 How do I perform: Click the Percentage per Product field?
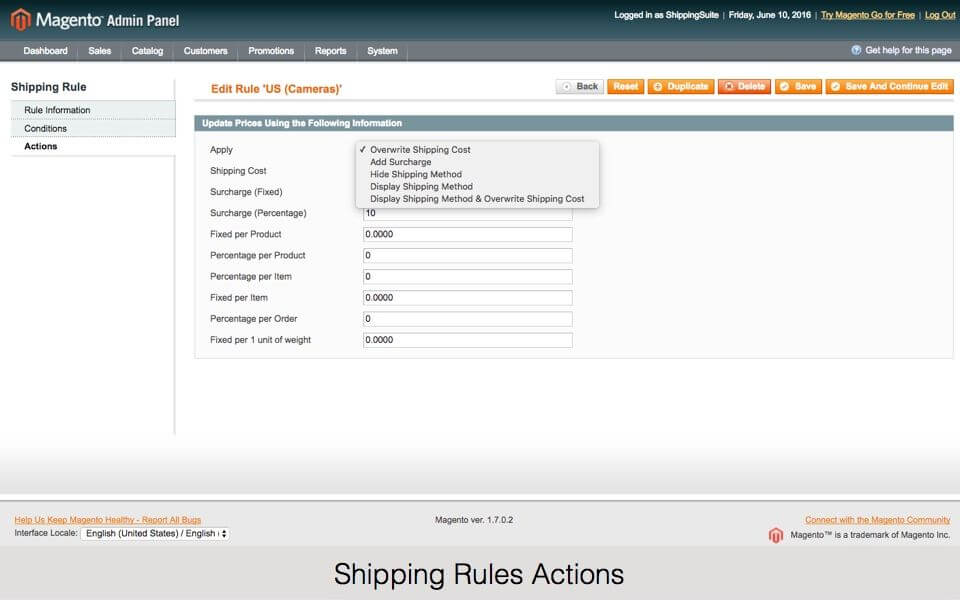click(468, 255)
